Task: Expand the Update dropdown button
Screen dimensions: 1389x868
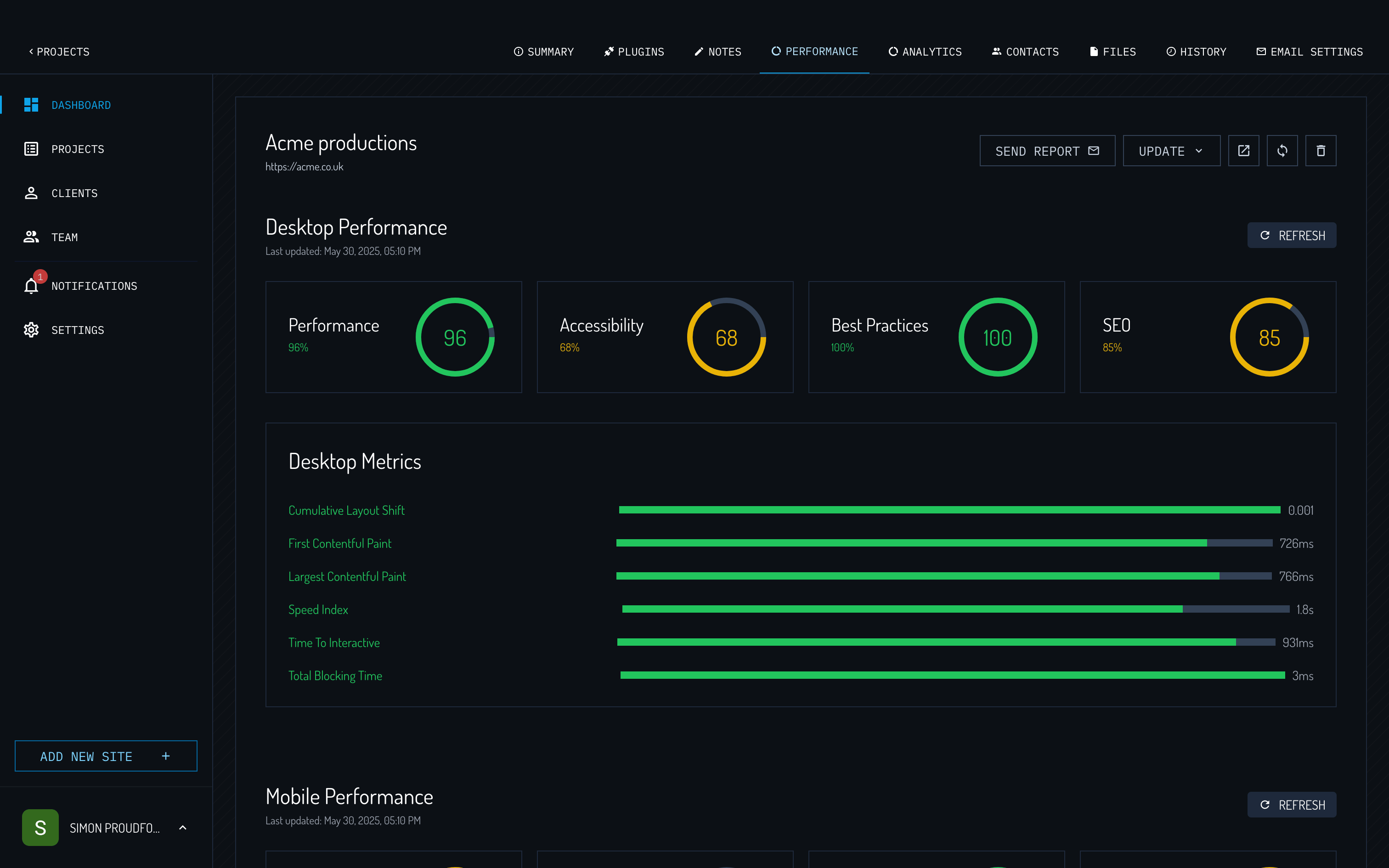Action: tap(1171, 151)
